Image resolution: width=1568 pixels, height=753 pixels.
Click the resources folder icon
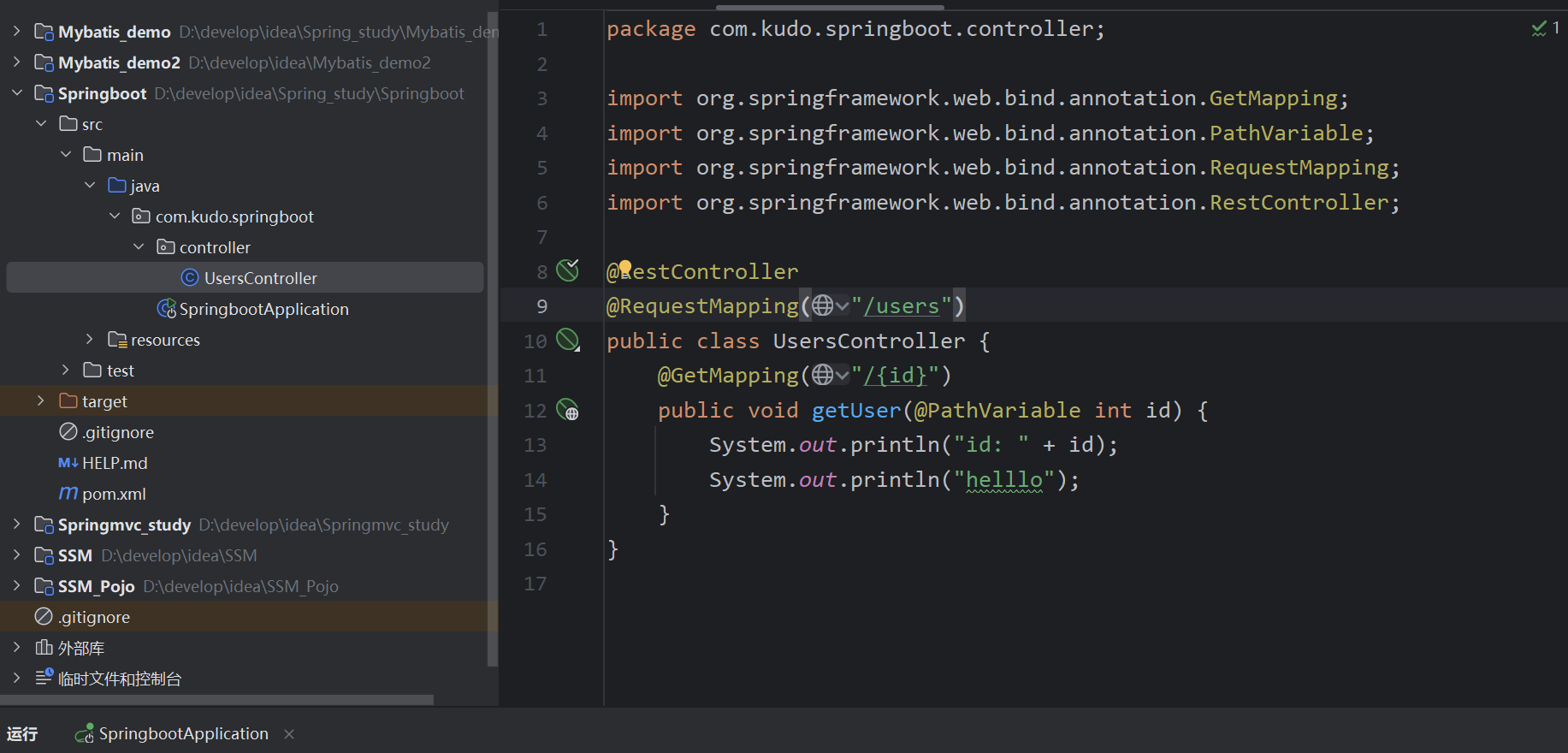117,340
